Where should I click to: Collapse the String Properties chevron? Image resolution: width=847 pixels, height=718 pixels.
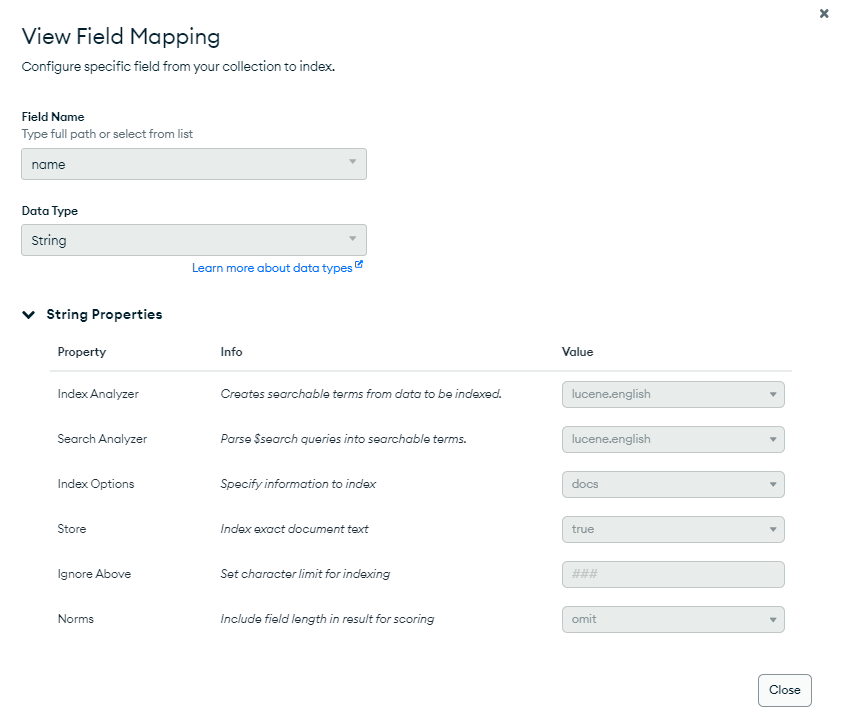[29, 315]
